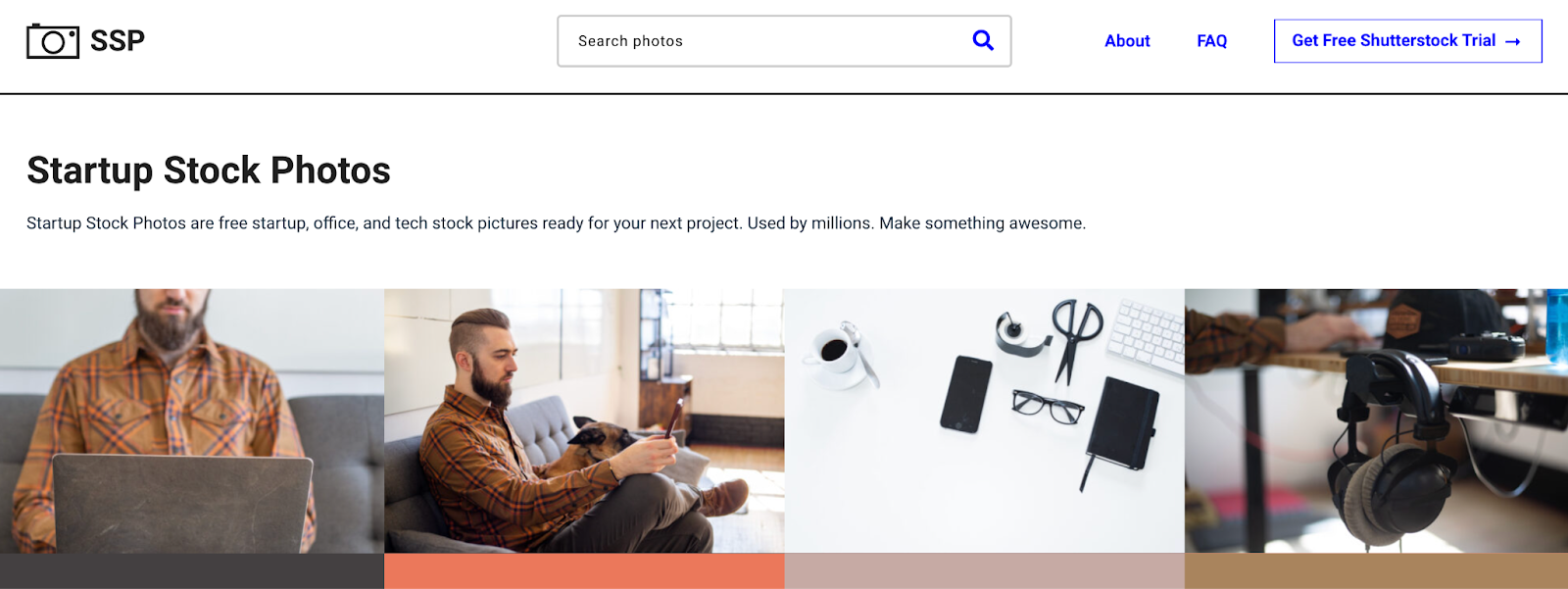
Task: Click the site description paragraph text
Action: click(556, 223)
